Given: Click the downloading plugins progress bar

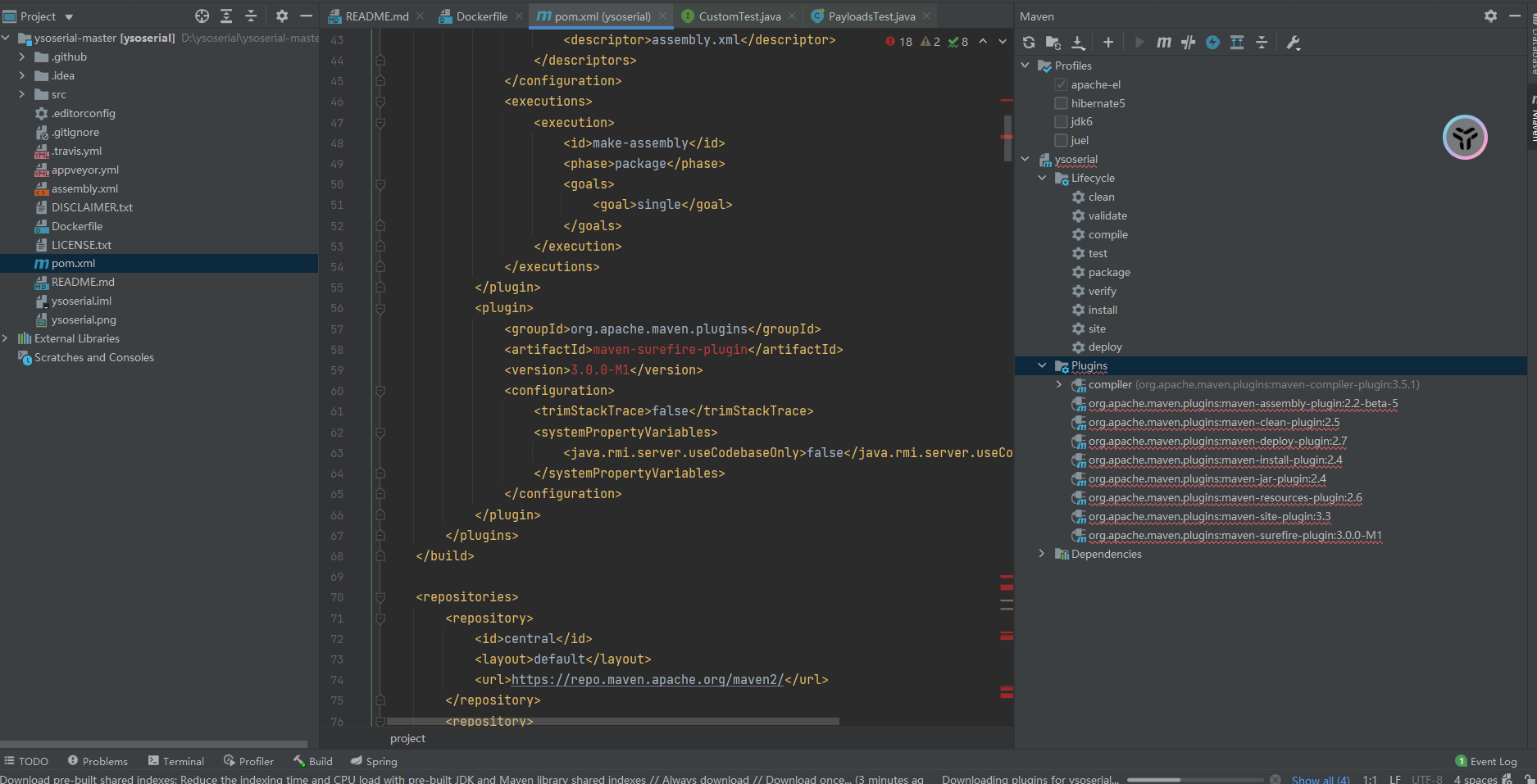Looking at the screenshot, I should pos(1196,779).
